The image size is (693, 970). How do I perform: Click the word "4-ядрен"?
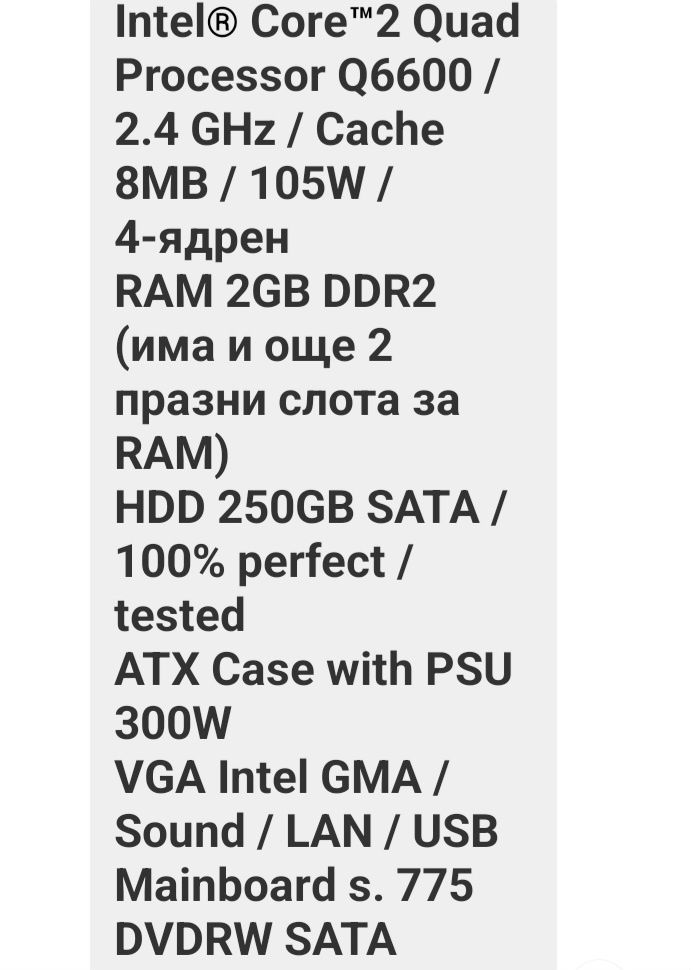(202, 238)
